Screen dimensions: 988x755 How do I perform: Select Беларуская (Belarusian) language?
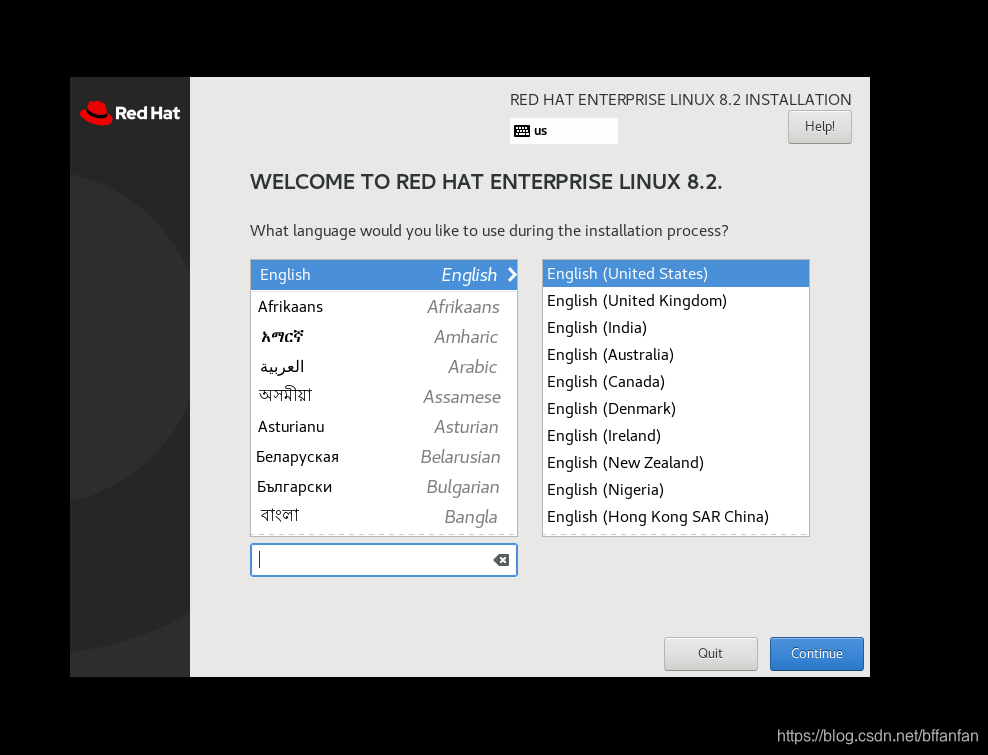pyautogui.click(x=384, y=457)
